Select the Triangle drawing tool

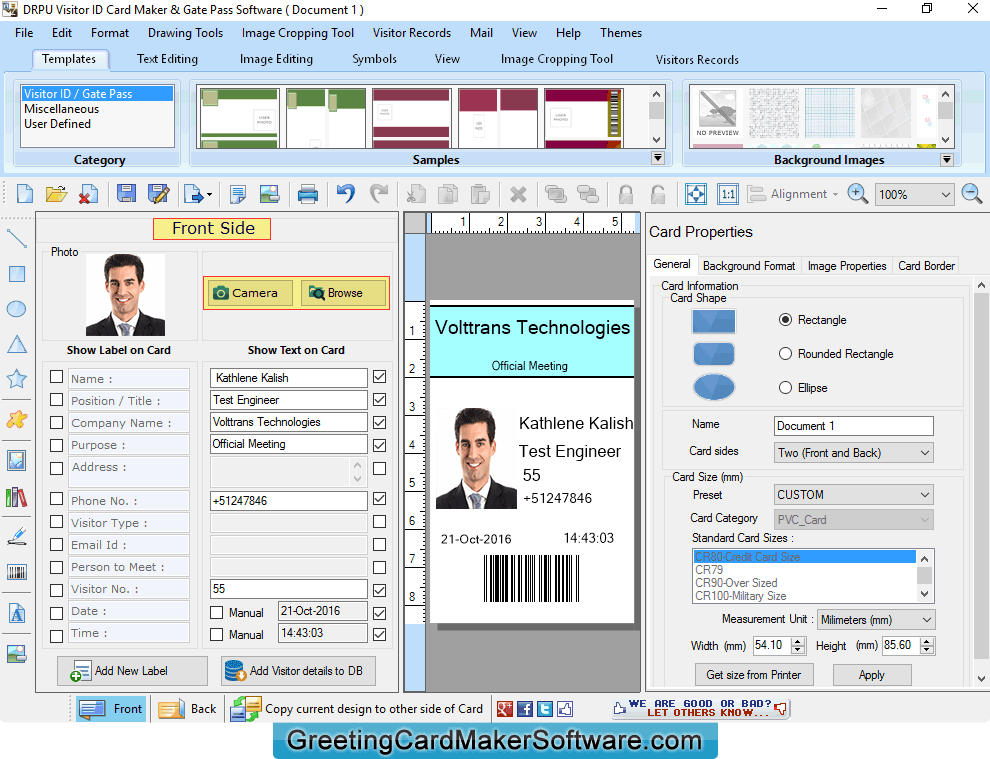point(16,344)
